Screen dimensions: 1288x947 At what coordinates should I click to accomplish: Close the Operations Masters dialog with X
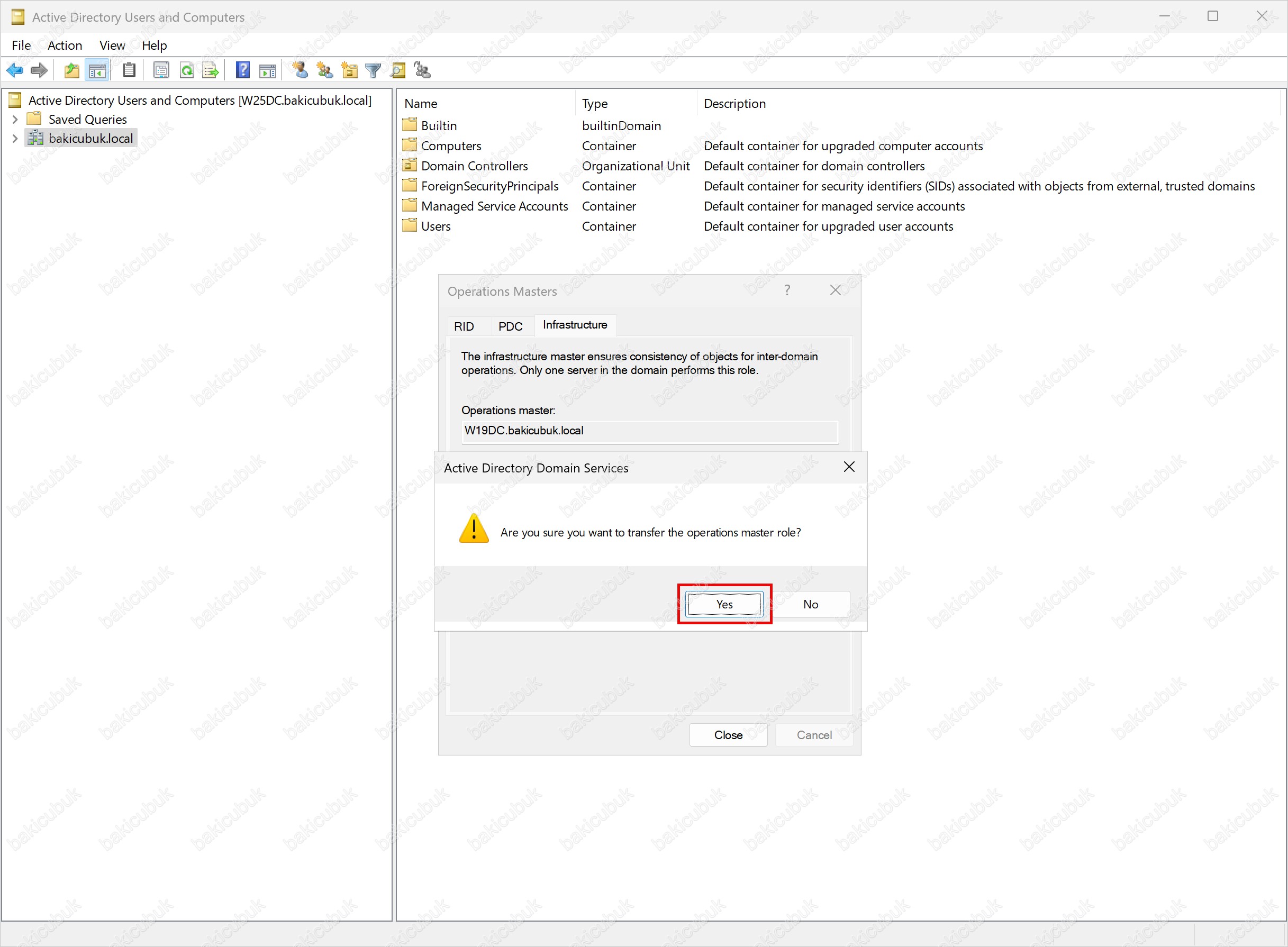tap(835, 290)
